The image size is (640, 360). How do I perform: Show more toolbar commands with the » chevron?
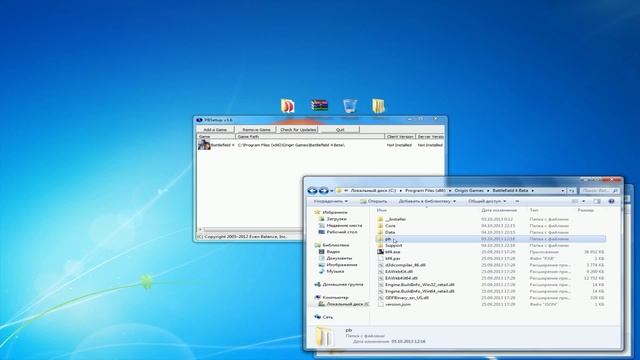coord(517,201)
